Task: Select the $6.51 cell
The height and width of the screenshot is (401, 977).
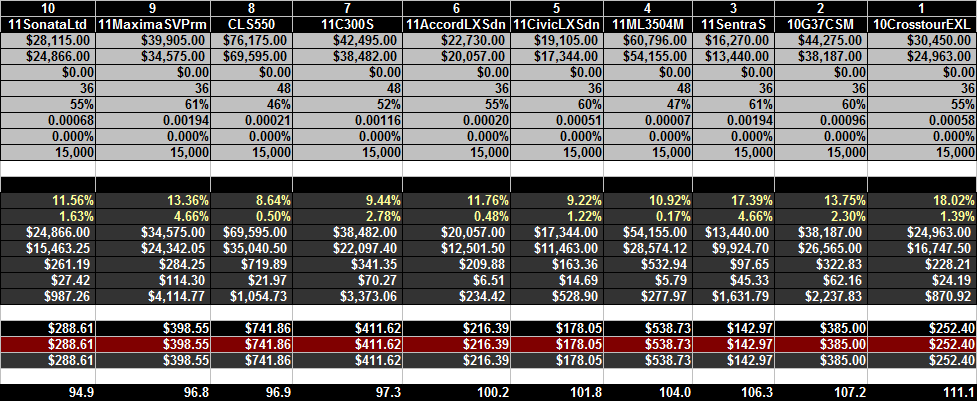Action: coord(456,280)
